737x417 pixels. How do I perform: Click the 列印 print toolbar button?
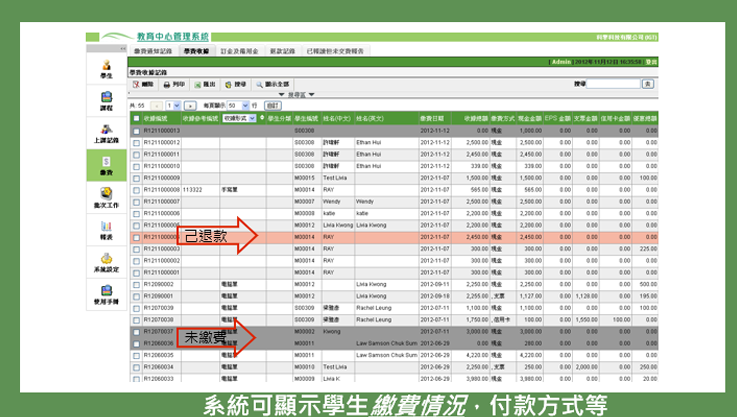point(174,85)
